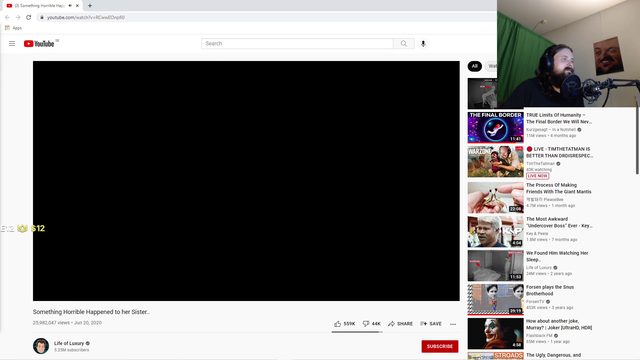The image size is (640, 360).
Task: Open The Final Border video thumbnail
Action: pos(496,127)
